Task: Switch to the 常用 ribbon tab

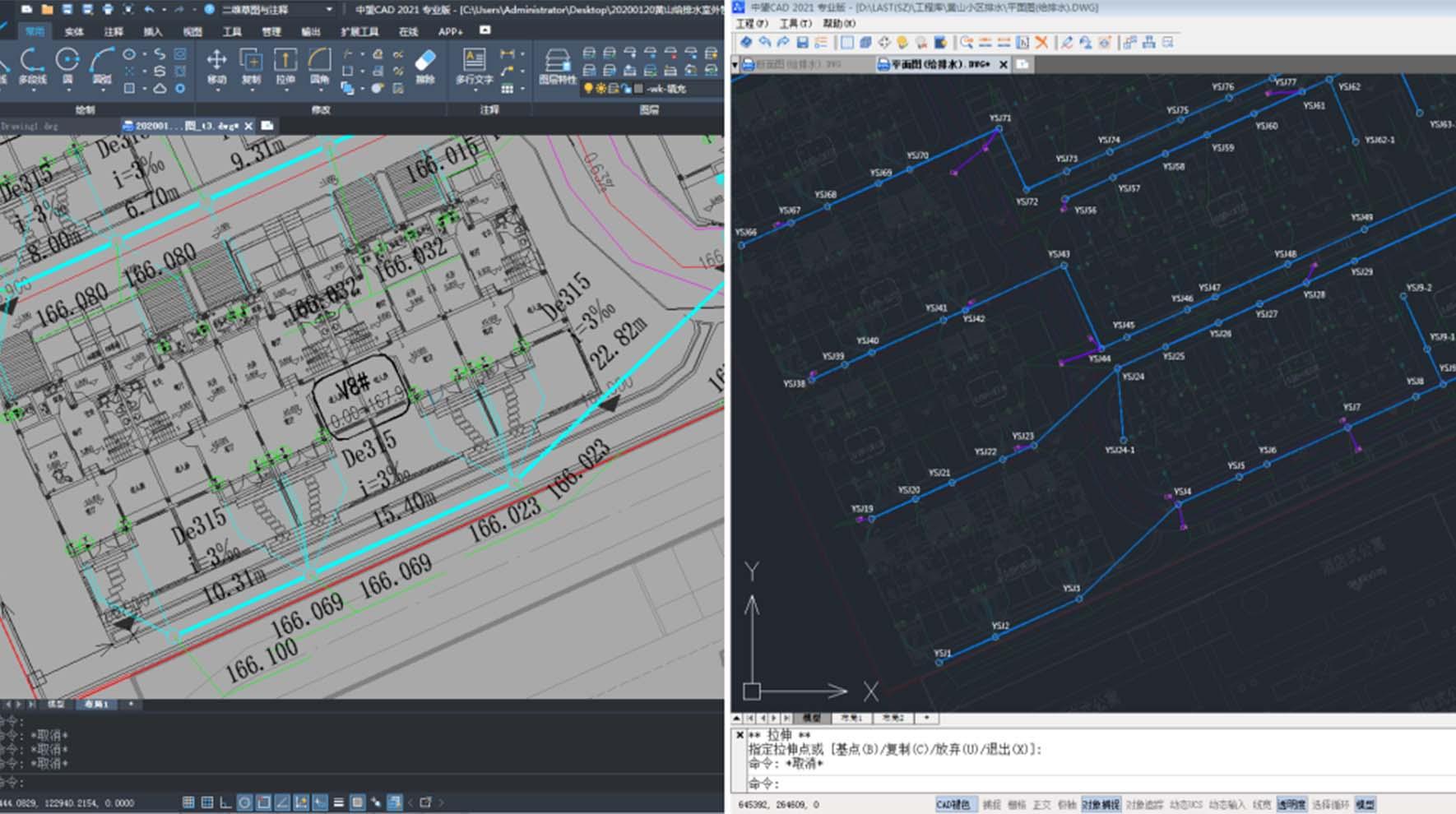Action: (x=35, y=31)
